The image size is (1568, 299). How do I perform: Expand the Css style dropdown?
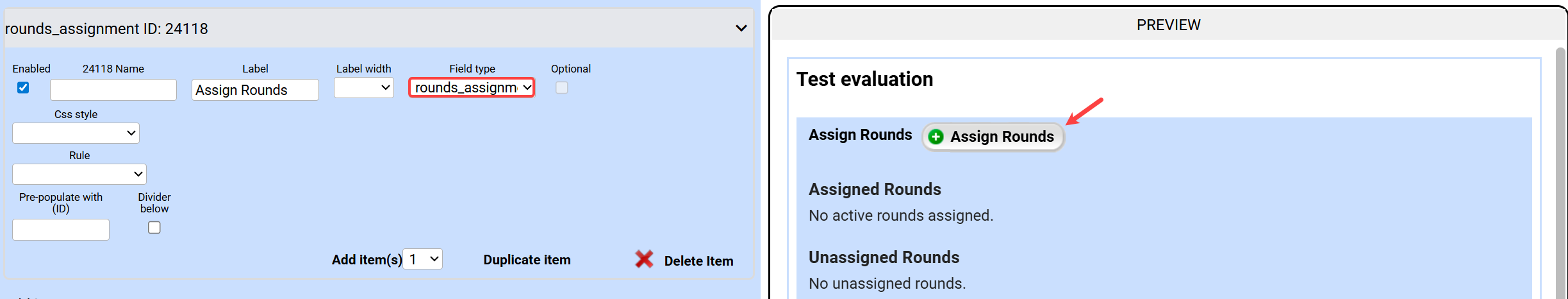76,133
